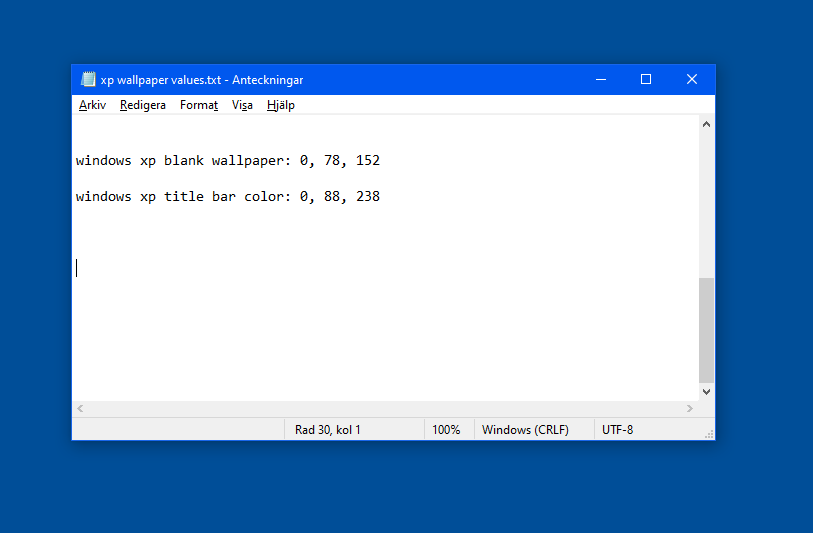Viewport: 813px width, 533px height.
Task: Minimize the Anteckningar window
Action: (601, 79)
